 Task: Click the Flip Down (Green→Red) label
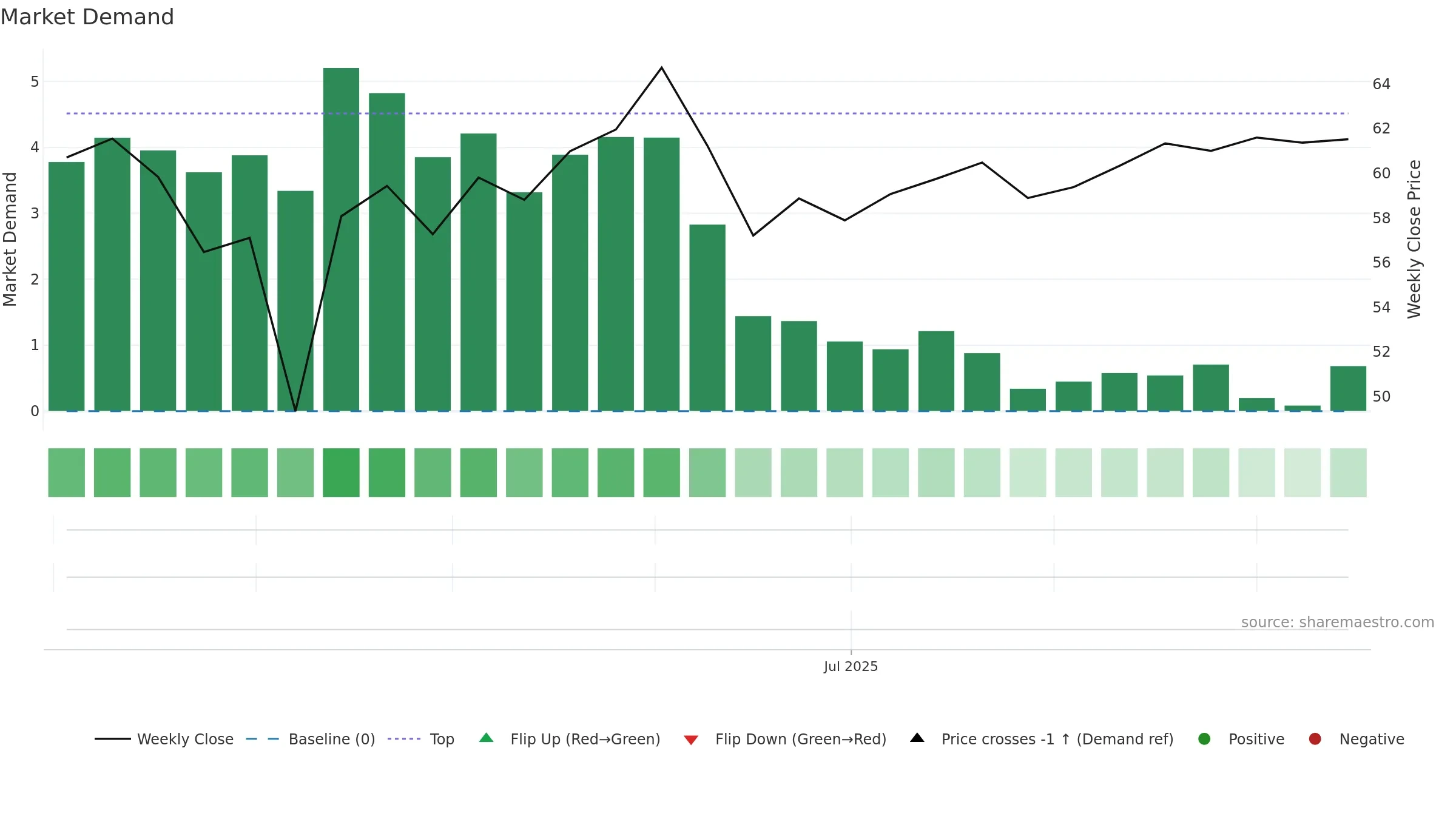click(x=801, y=739)
